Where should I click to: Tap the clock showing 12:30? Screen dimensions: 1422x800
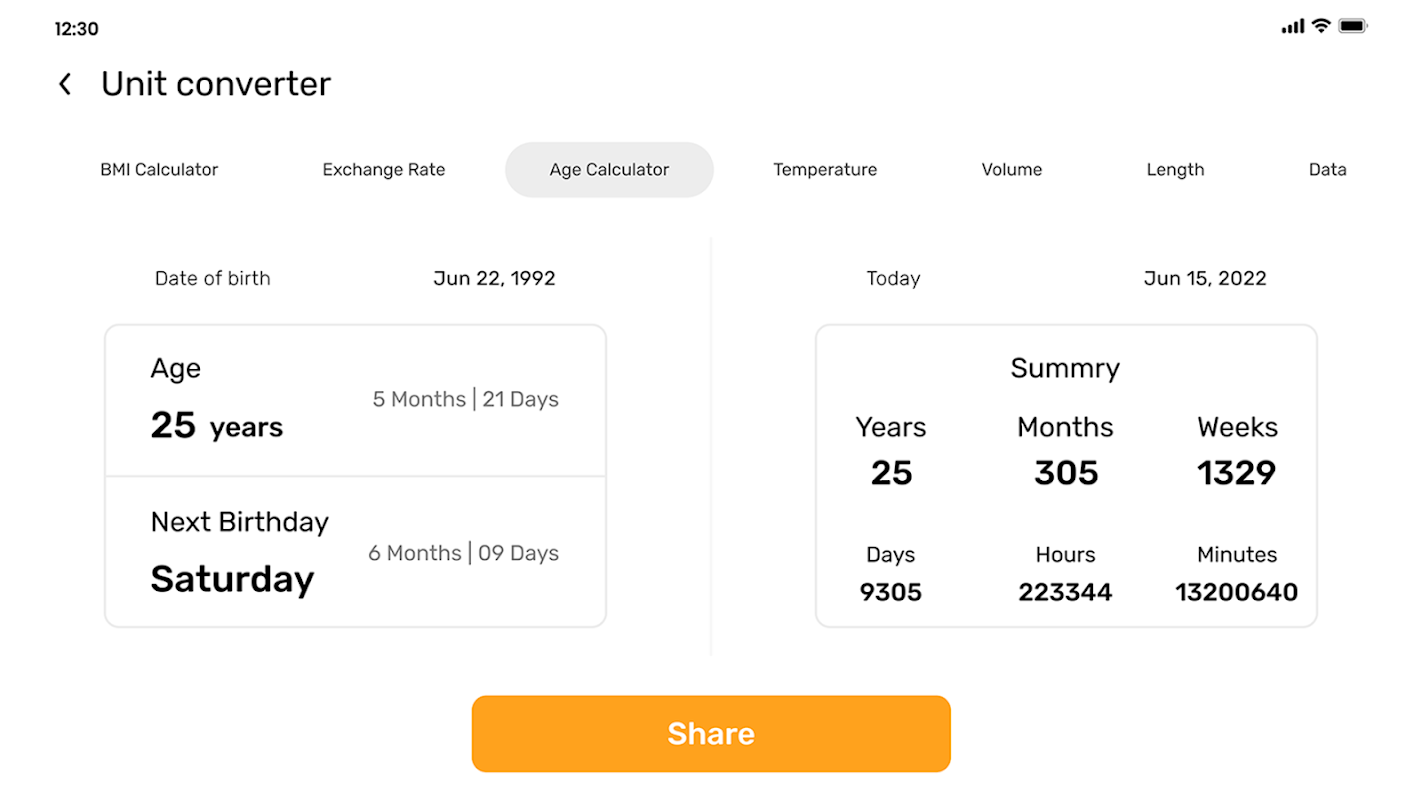(76, 29)
